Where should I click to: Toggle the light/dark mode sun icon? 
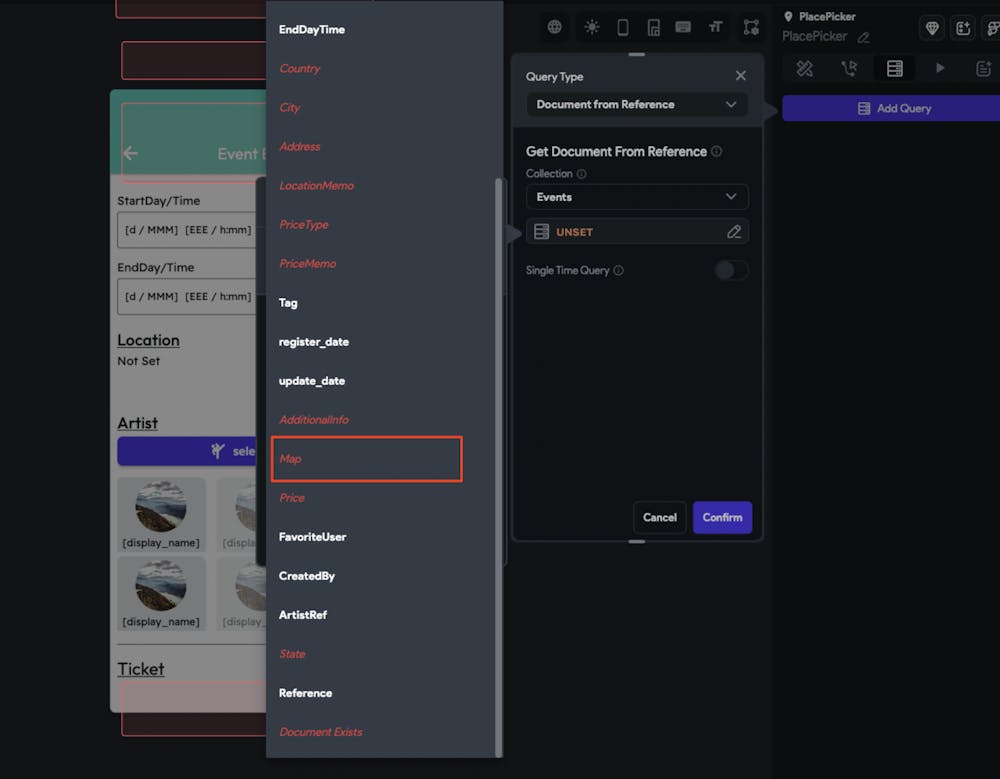592,27
